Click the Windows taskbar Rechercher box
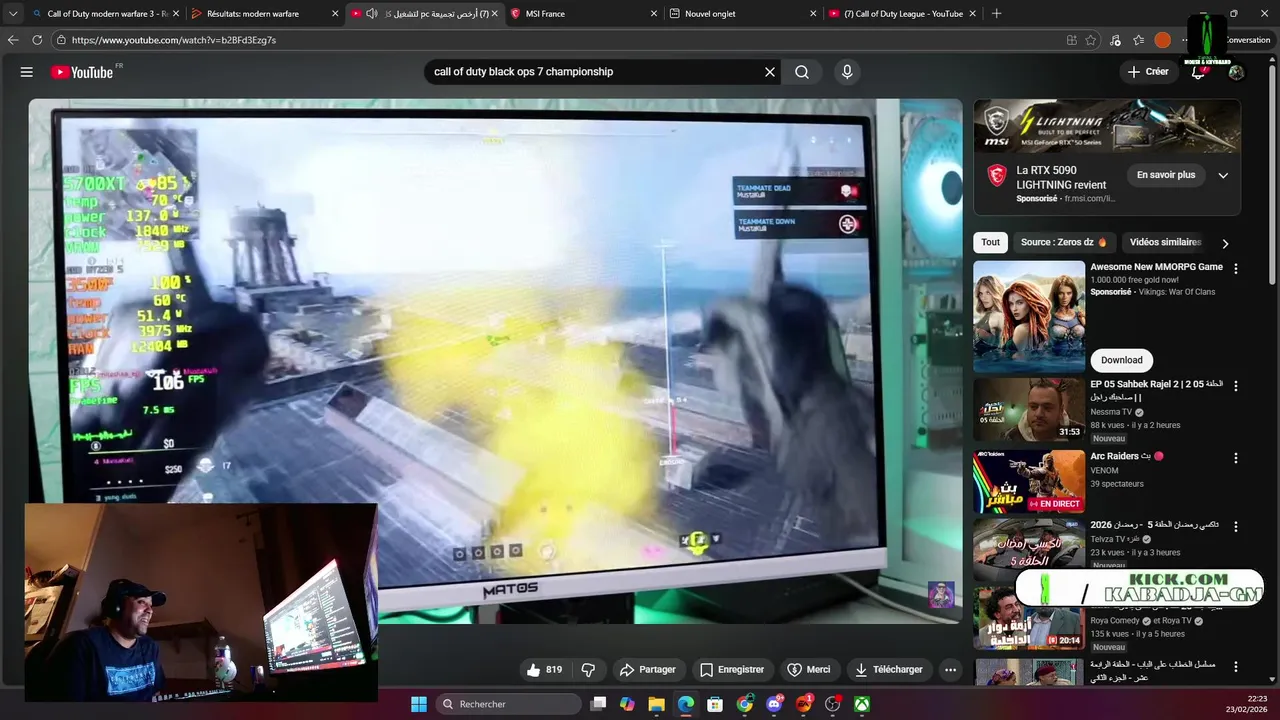The height and width of the screenshot is (720, 1280). tap(510, 704)
